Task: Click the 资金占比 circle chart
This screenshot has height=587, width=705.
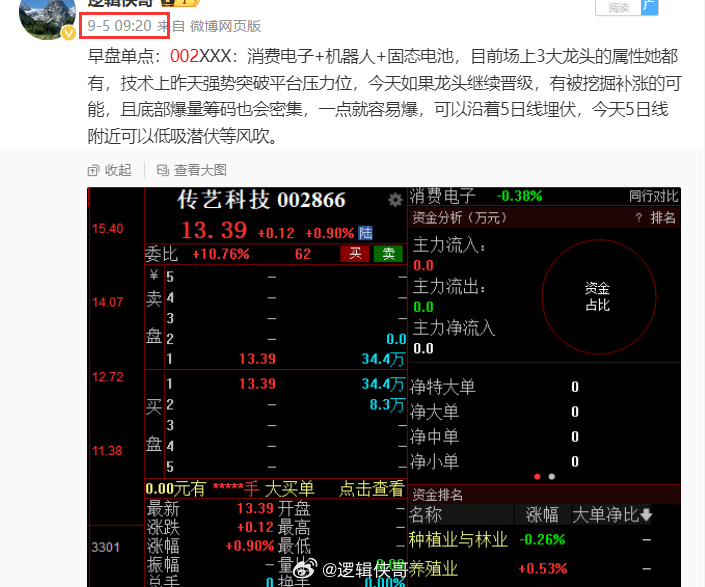Action: (x=598, y=297)
